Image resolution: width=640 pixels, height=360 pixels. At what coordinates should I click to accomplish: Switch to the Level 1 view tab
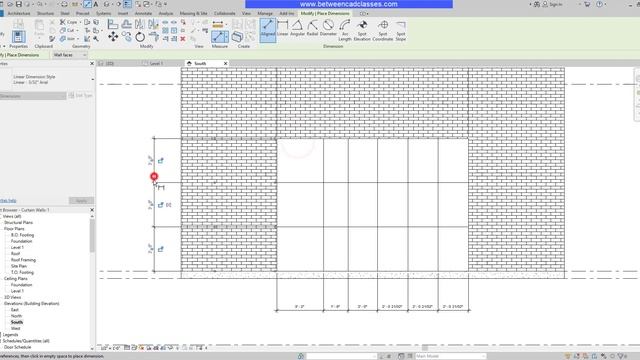(x=156, y=64)
